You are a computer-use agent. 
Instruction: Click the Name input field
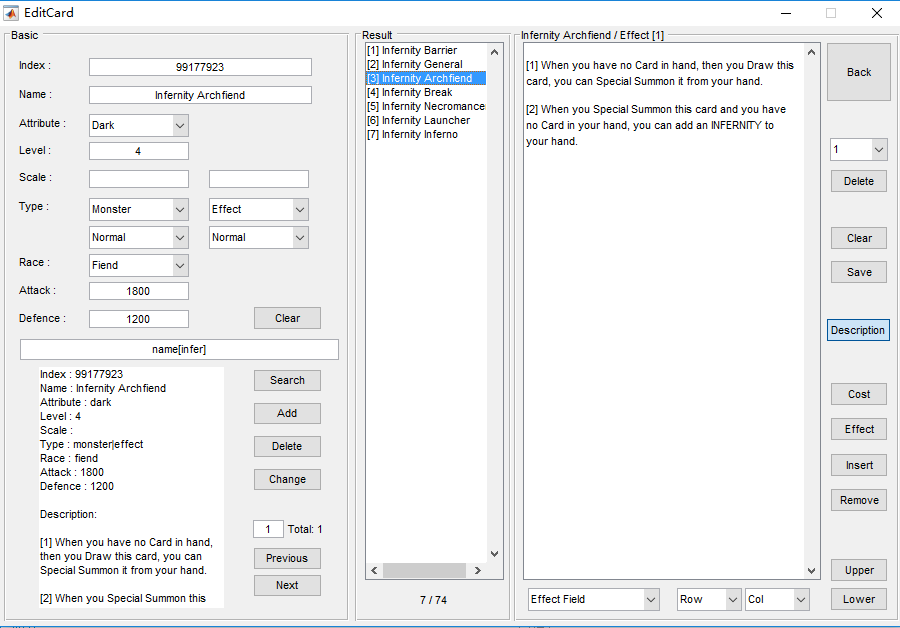[x=200, y=95]
